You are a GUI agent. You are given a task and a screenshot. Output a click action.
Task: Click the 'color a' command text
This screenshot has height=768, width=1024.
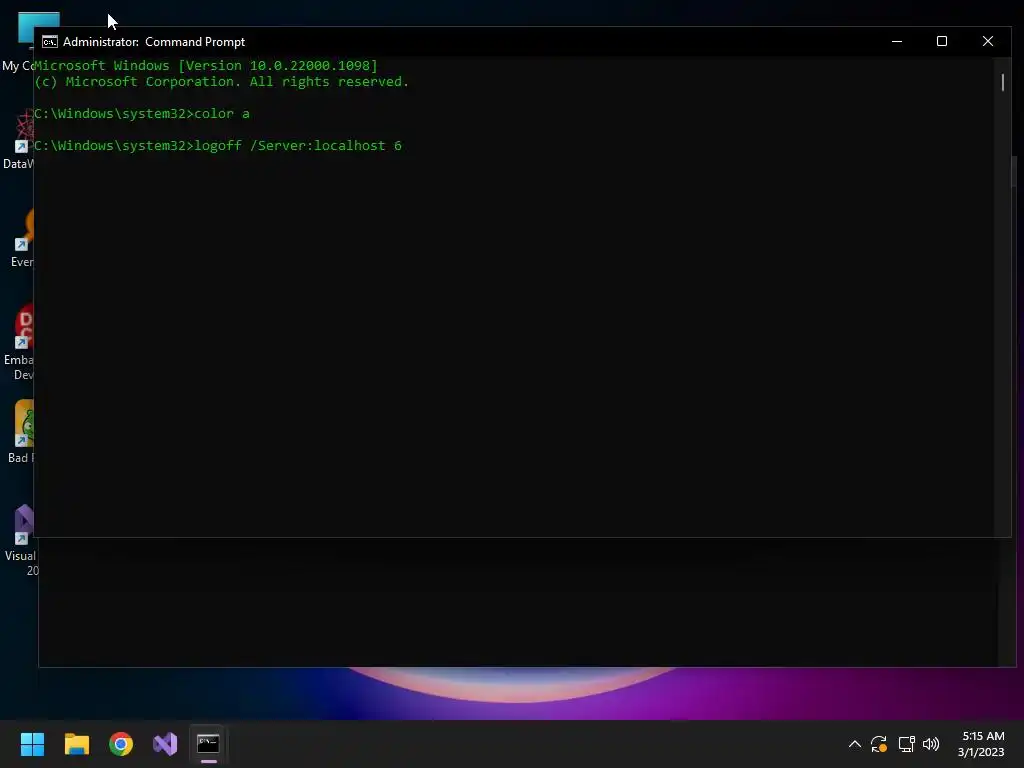click(x=222, y=114)
